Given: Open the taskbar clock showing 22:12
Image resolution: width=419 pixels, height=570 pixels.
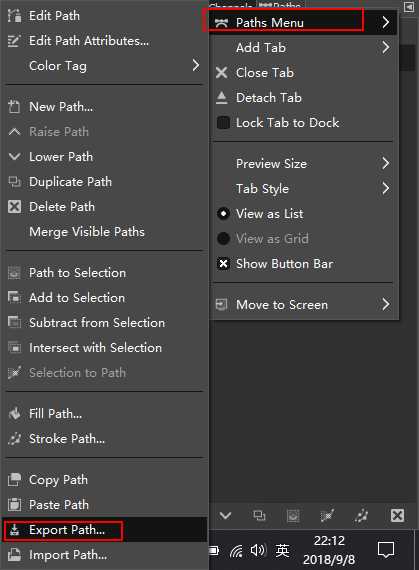Looking at the screenshot, I should click(329, 550).
